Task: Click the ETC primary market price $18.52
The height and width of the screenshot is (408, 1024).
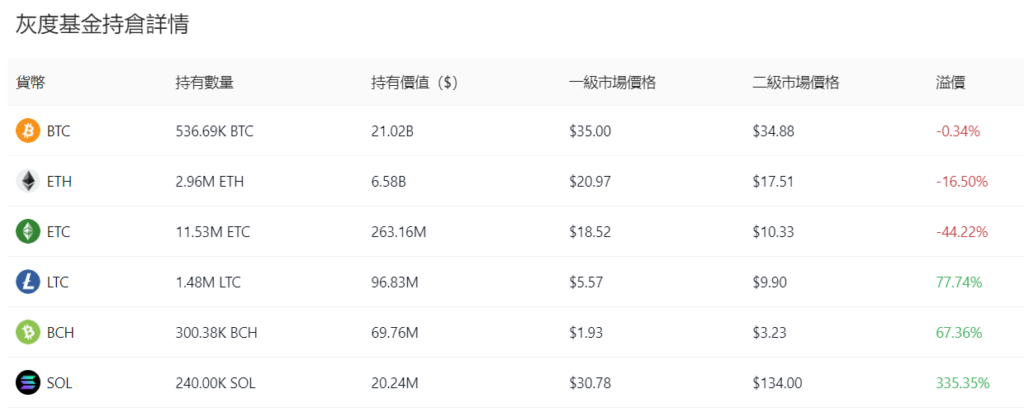Action: pyautogui.click(x=589, y=232)
